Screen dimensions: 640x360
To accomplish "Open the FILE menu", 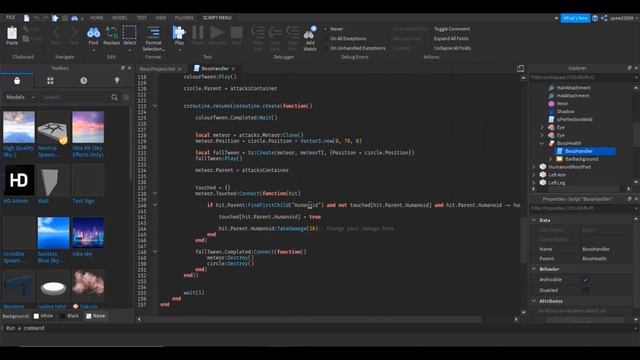I will [x=10, y=18].
